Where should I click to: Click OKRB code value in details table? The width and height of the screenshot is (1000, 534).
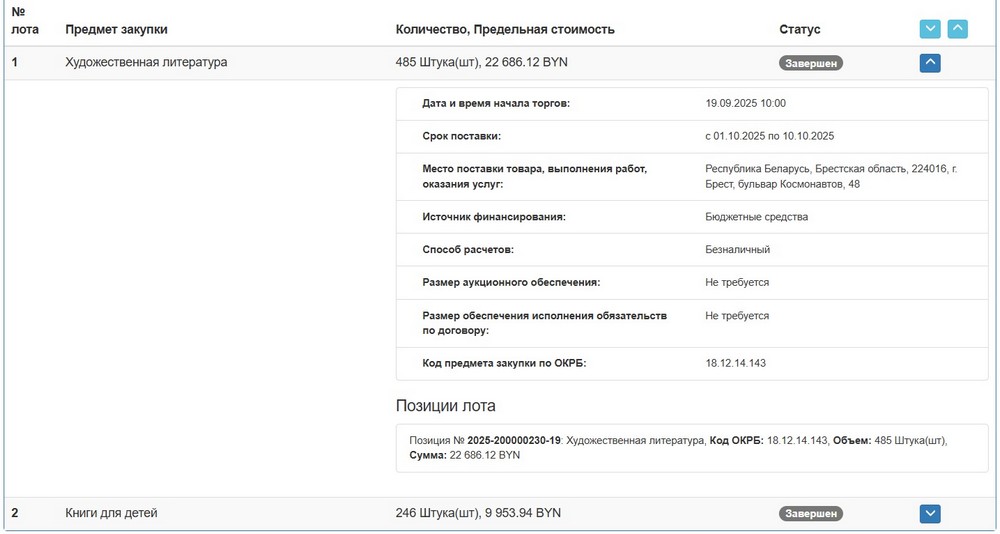(x=735, y=363)
